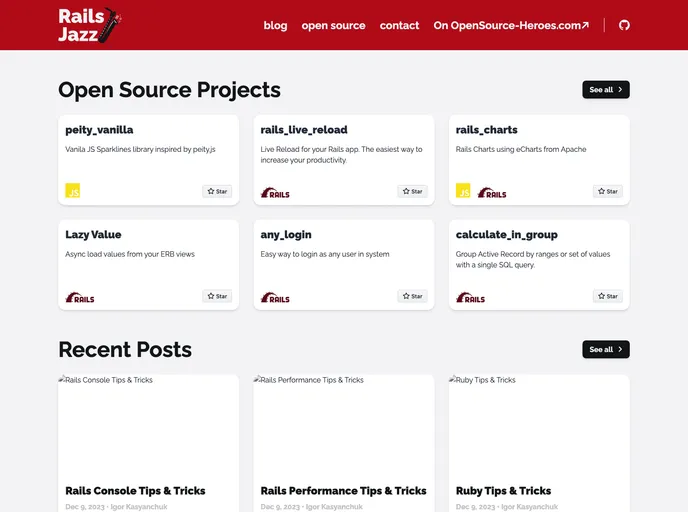The image size is (688, 512).
Task: Read the Rails Console Tips & Tricks post
Action: coord(135,491)
